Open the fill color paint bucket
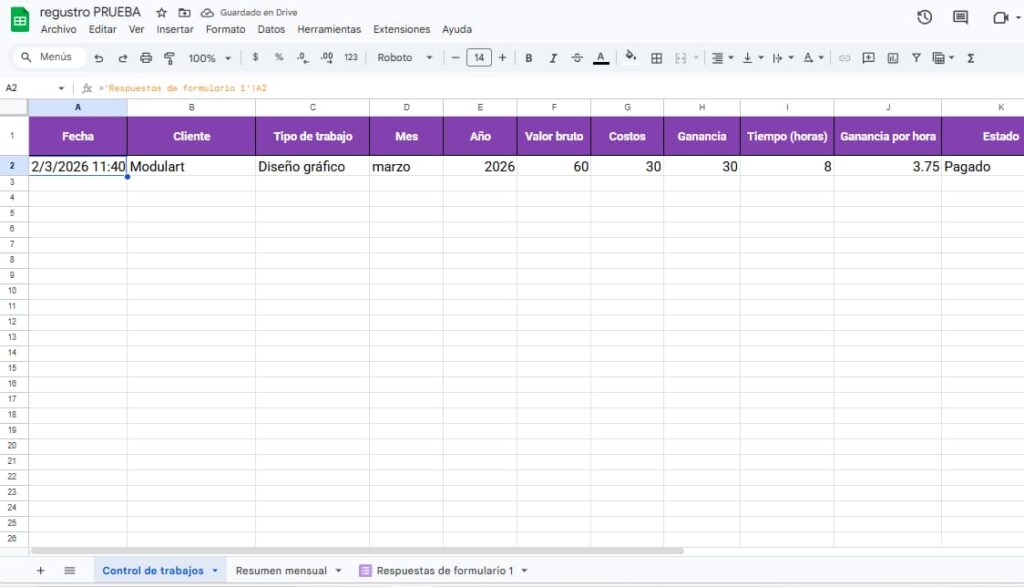This screenshot has height=587, width=1024. [631, 58]
